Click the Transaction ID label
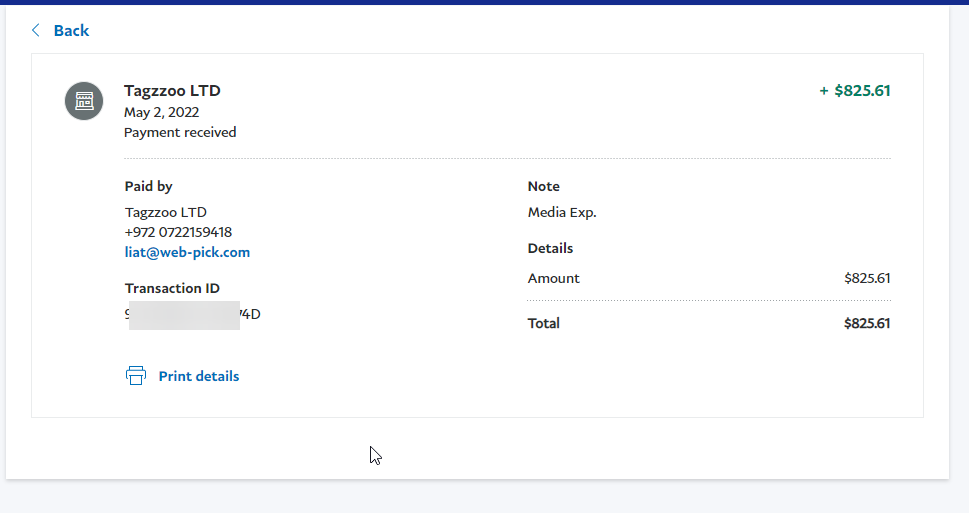 pyautogui.click(x=172, y=288)
